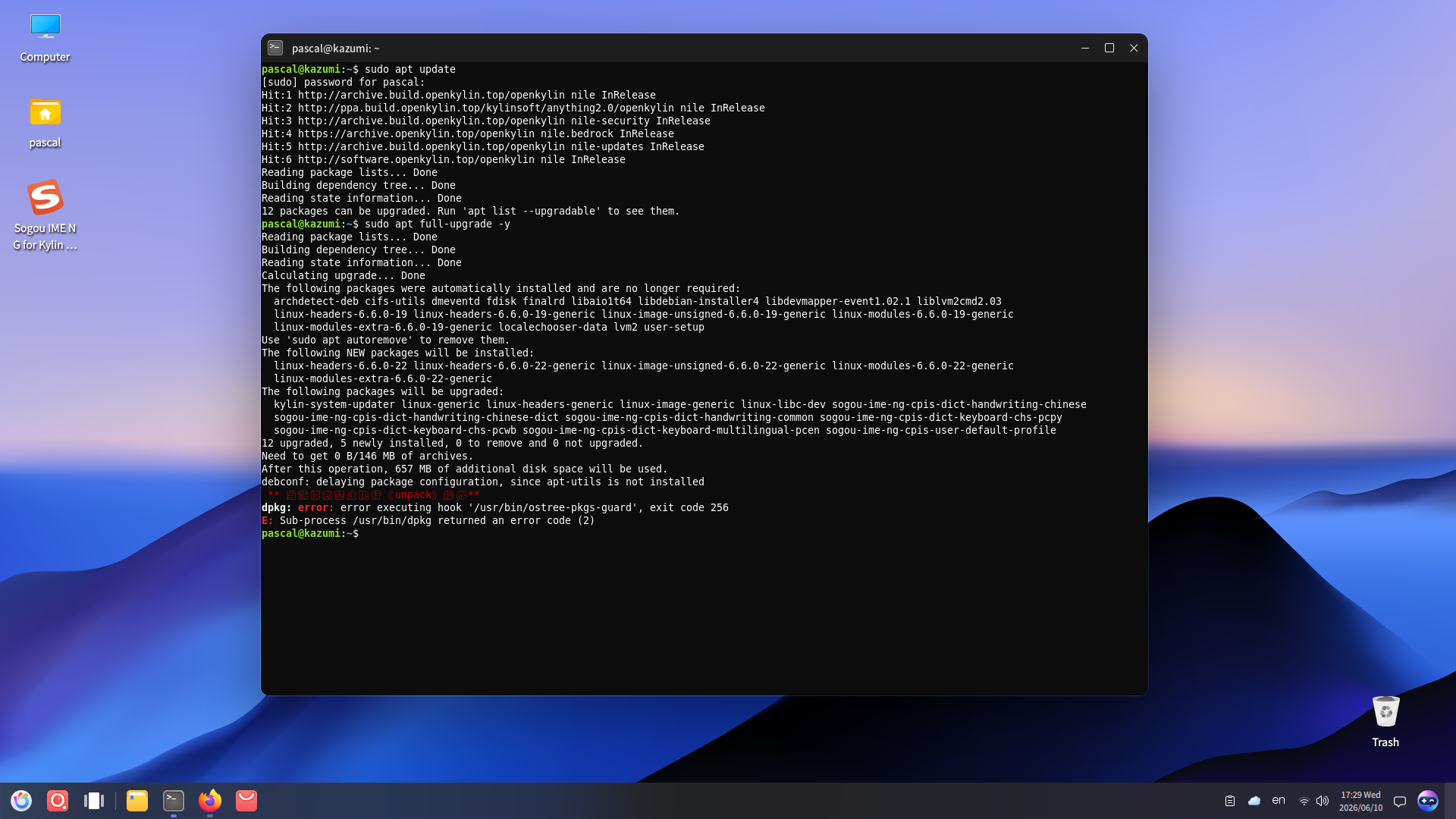Open the openKylin start menu
The height and width of the screenshot is (819, 1456).
(x=21, y=801)
